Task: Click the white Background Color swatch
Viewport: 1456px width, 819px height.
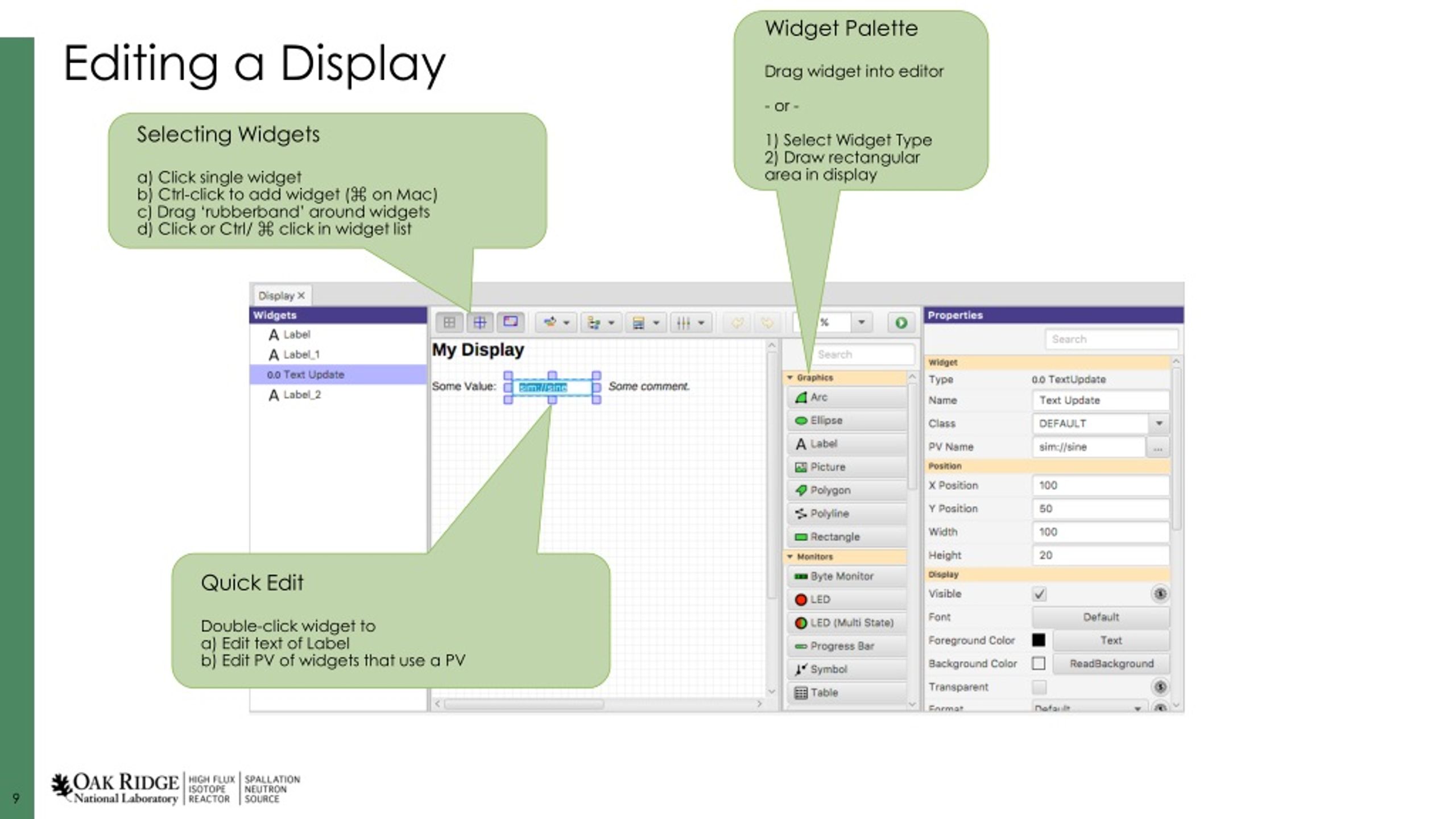Action: coord(1039,664)
